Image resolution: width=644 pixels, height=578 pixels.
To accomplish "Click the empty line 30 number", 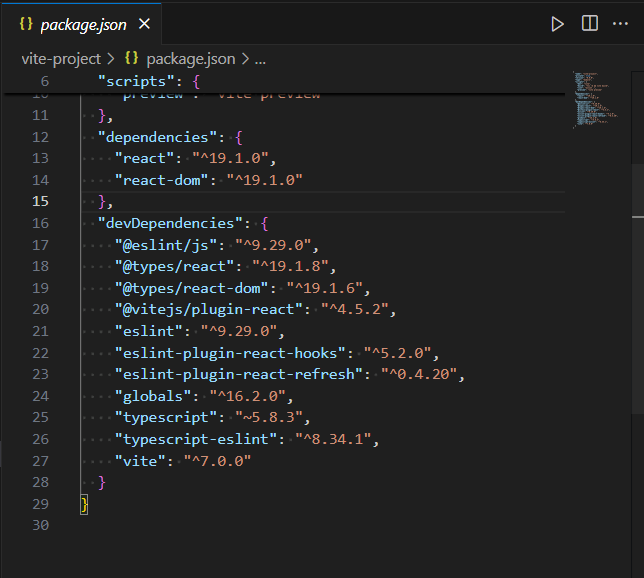I will (40, 525).
